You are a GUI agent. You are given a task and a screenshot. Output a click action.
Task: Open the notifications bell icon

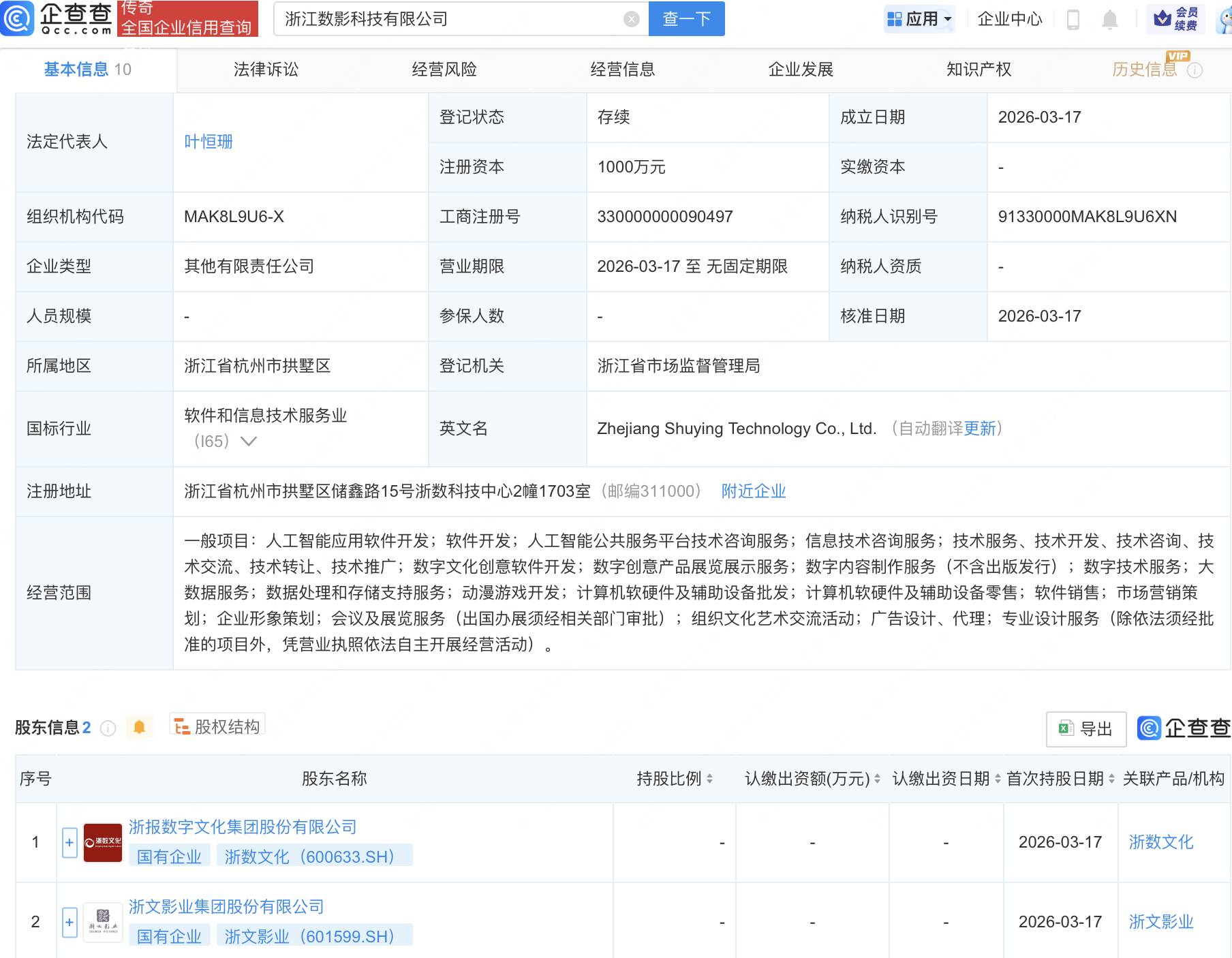[x=1109, y=19]
